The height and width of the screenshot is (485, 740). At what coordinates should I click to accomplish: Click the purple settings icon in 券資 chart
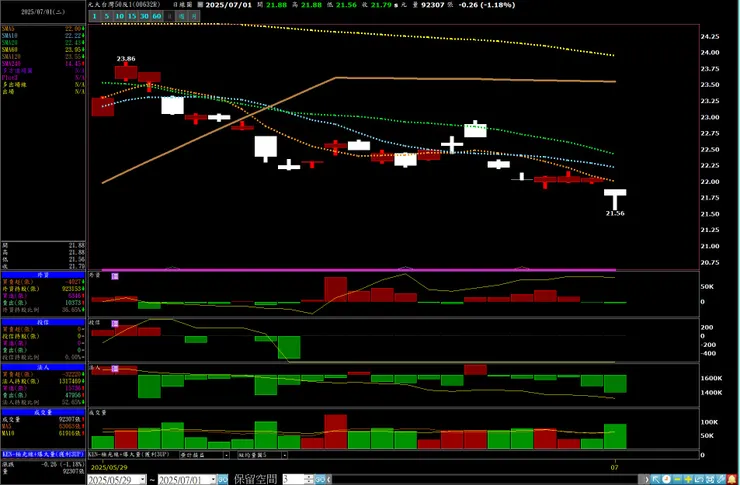tap(115, 276)
